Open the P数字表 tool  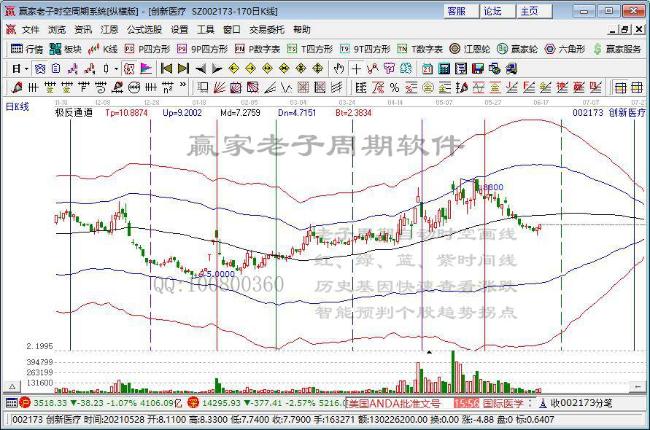[x=257, y=49]
